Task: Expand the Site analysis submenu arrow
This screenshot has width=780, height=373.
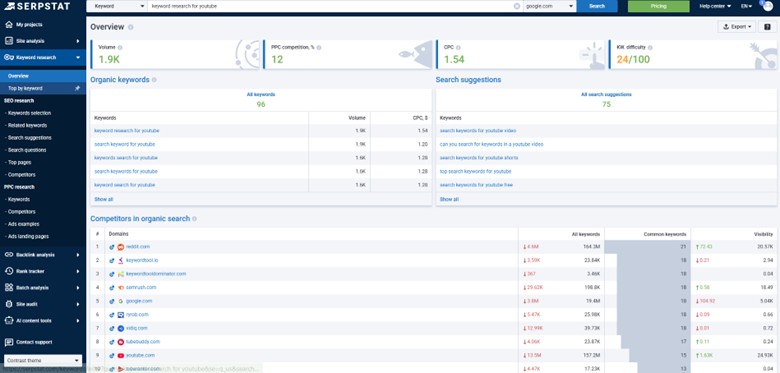Action: click(78, 41)
